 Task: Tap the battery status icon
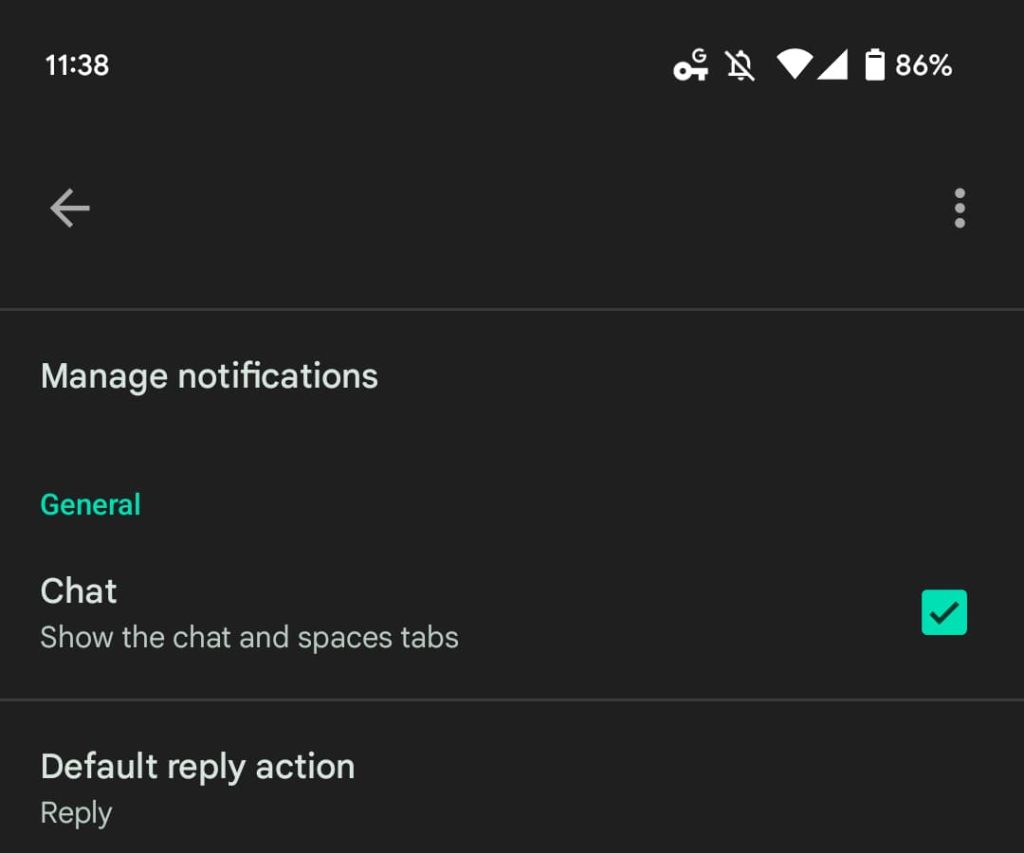875,65
